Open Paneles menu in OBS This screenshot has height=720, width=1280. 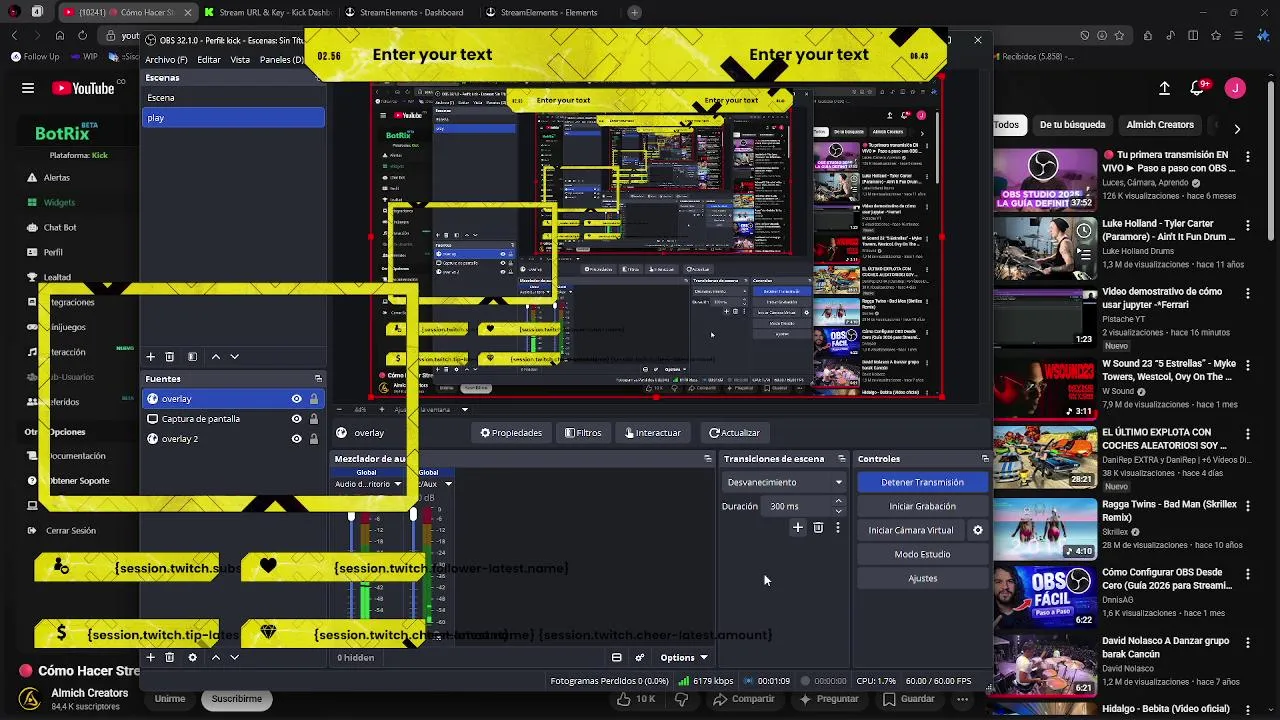coord(281,59)
